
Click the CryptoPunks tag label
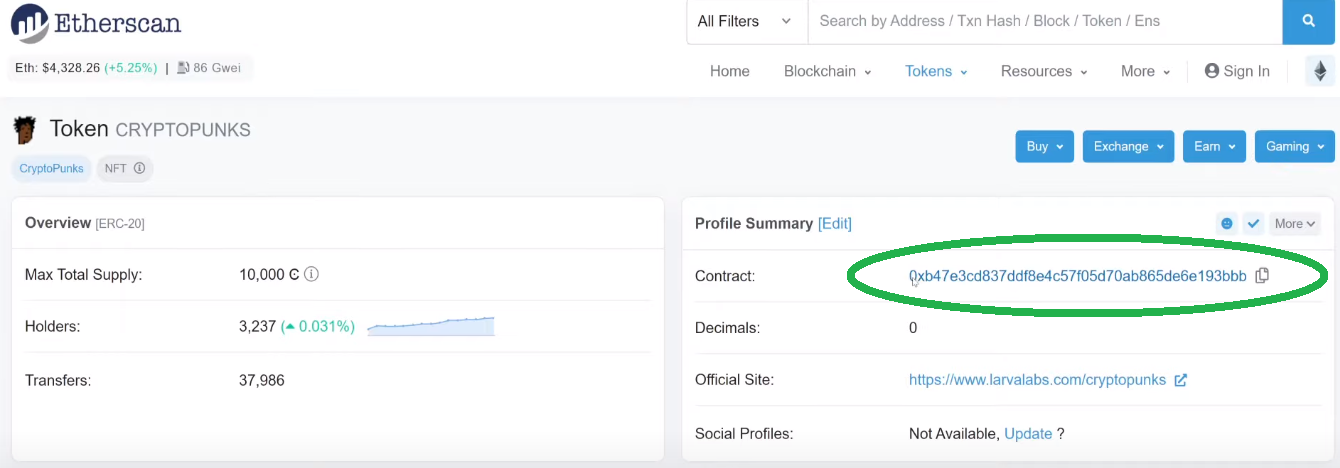52,168
